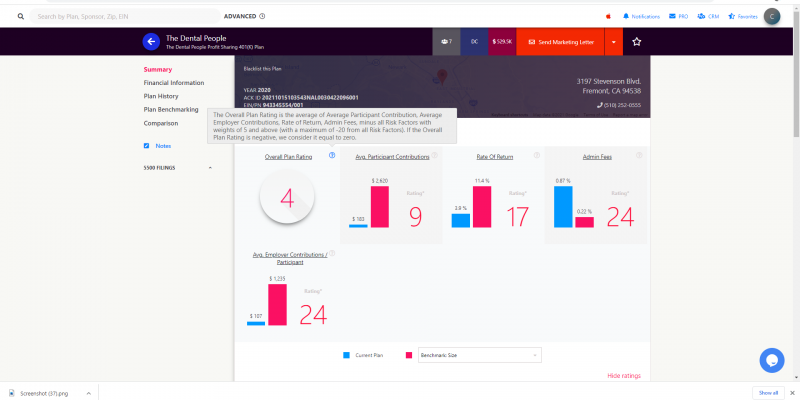
Task: Select Plan Benchmarking in sidebar
Action: 171,110
